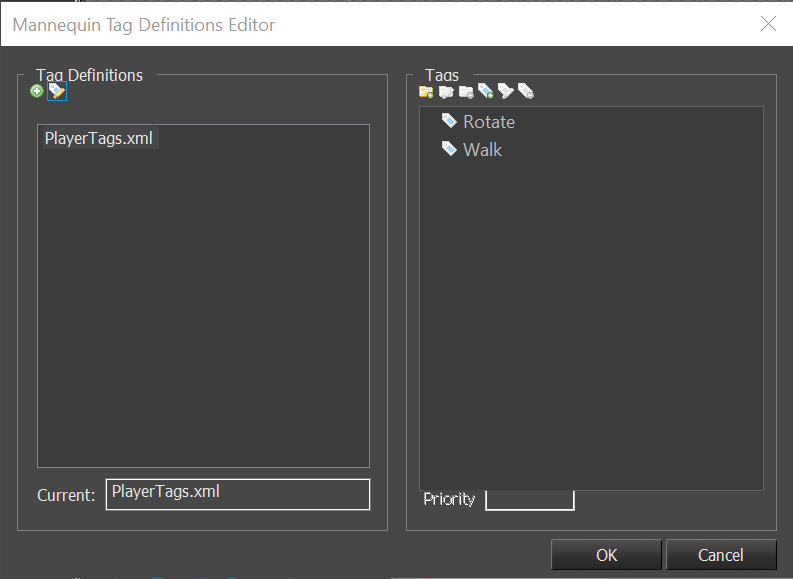The height and width of the screenshot is (579, 793).
Task: Click the Delete Tag icon with minus
Action: pos(526,92)
